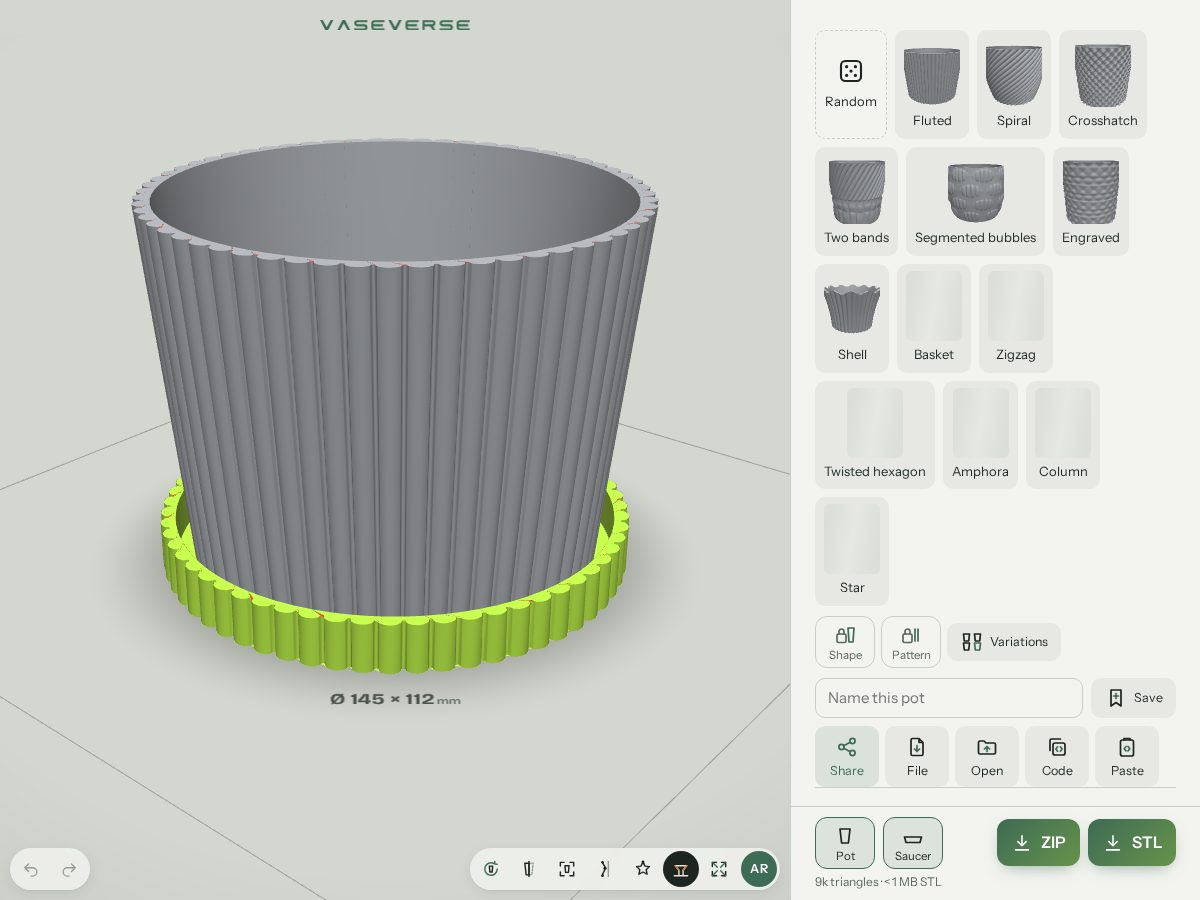Choose the Fluted preset thumbnail

click(x=932, y=84)
